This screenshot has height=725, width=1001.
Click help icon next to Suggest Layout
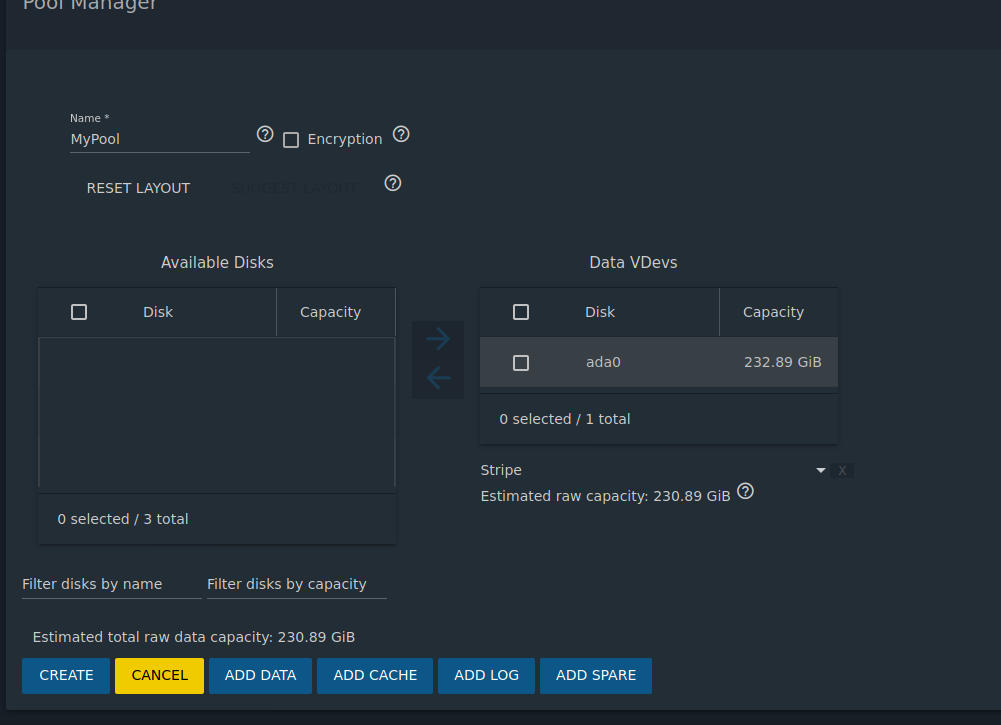[x=393, y=183]
